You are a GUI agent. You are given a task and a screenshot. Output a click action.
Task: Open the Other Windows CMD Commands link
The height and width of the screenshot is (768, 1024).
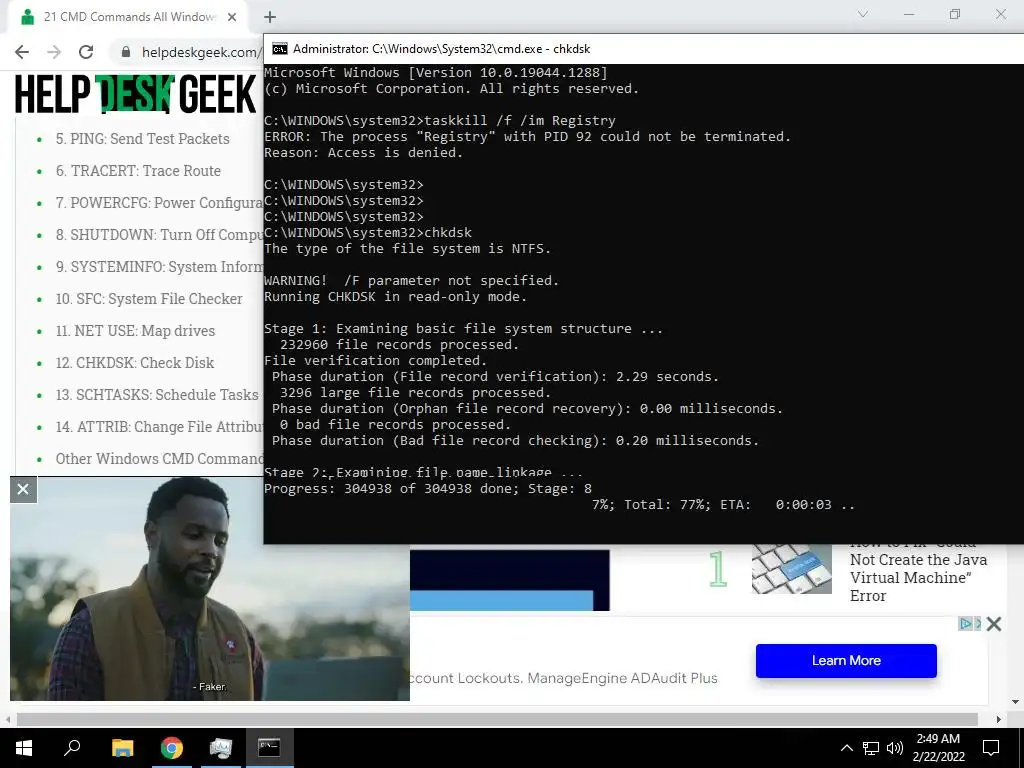159,458
